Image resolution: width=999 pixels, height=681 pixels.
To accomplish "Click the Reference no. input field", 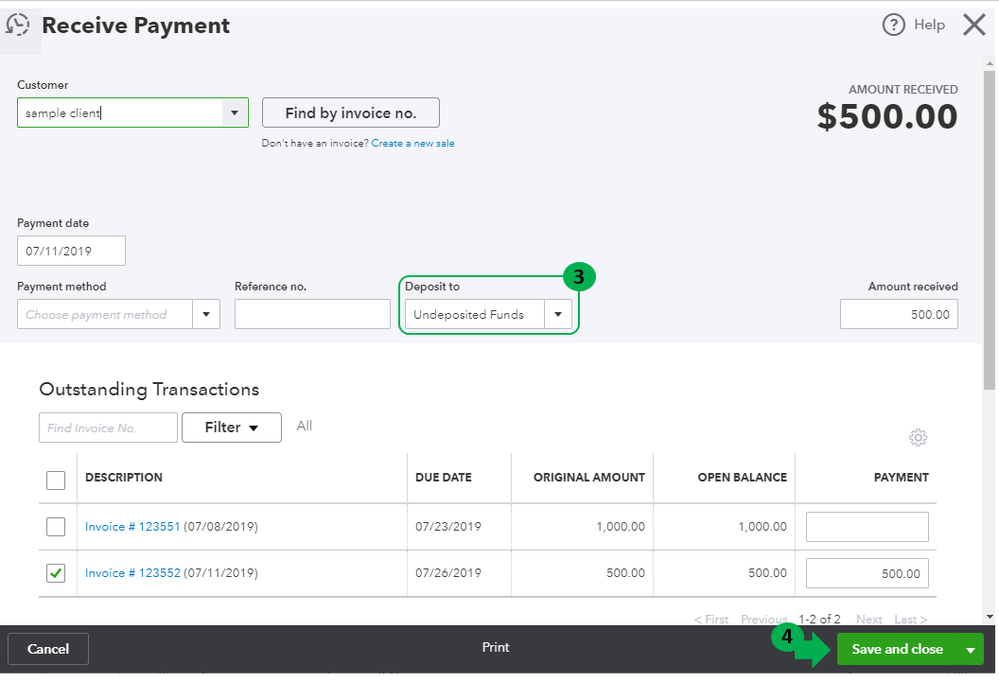I will [x=312, y=314].
